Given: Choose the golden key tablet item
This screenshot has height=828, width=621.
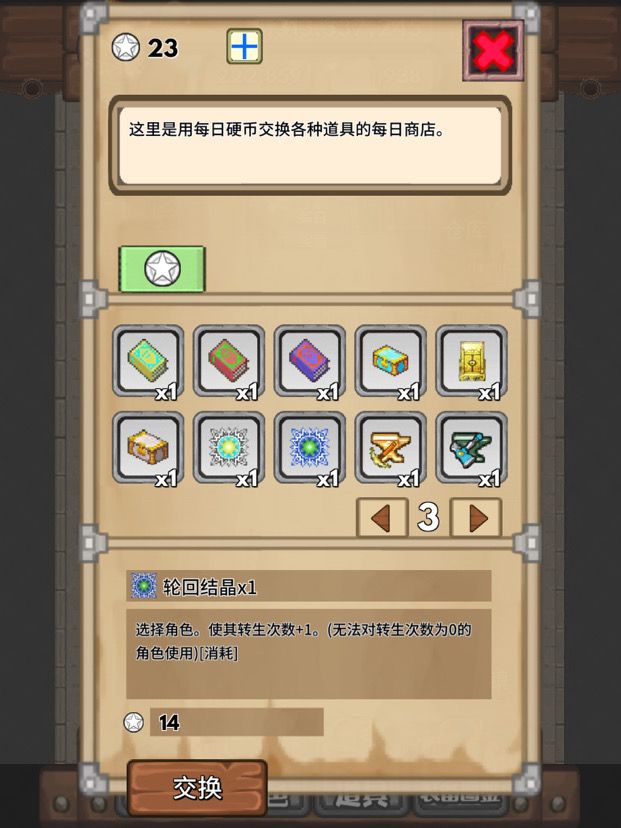Looking at the screenshot, I should (x=471, y=361).
